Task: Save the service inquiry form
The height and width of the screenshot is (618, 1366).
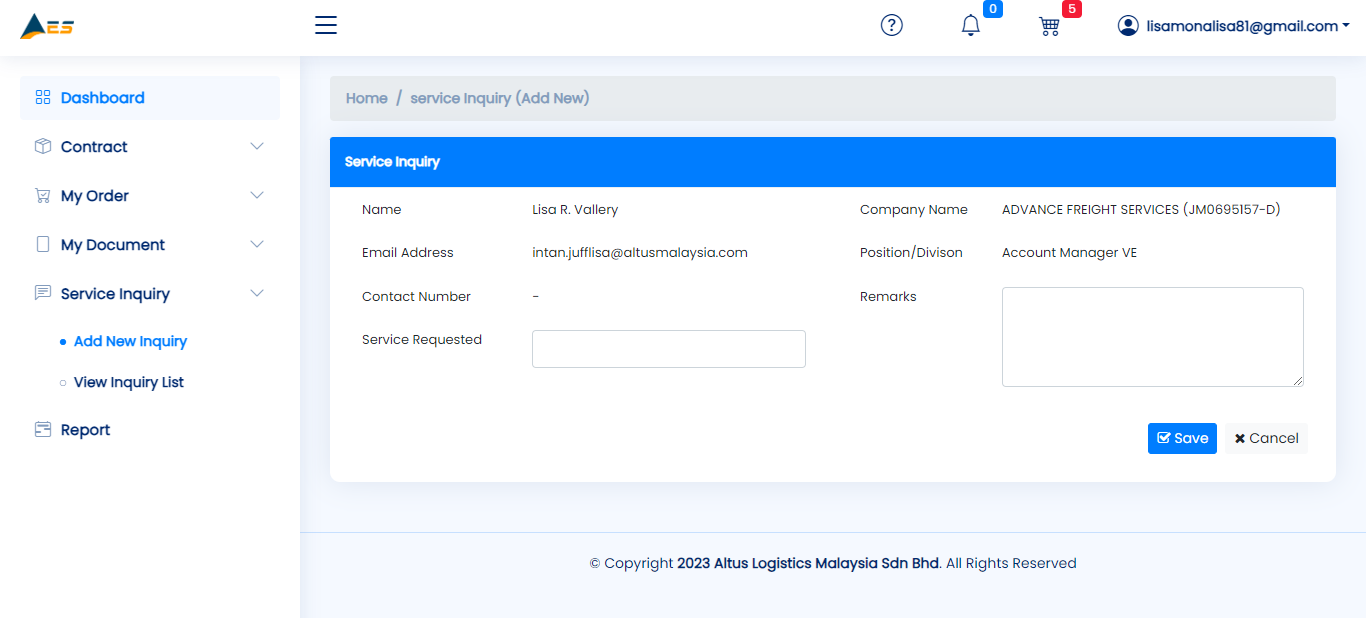Action: pyautogui.click(x=1182, y=438)
